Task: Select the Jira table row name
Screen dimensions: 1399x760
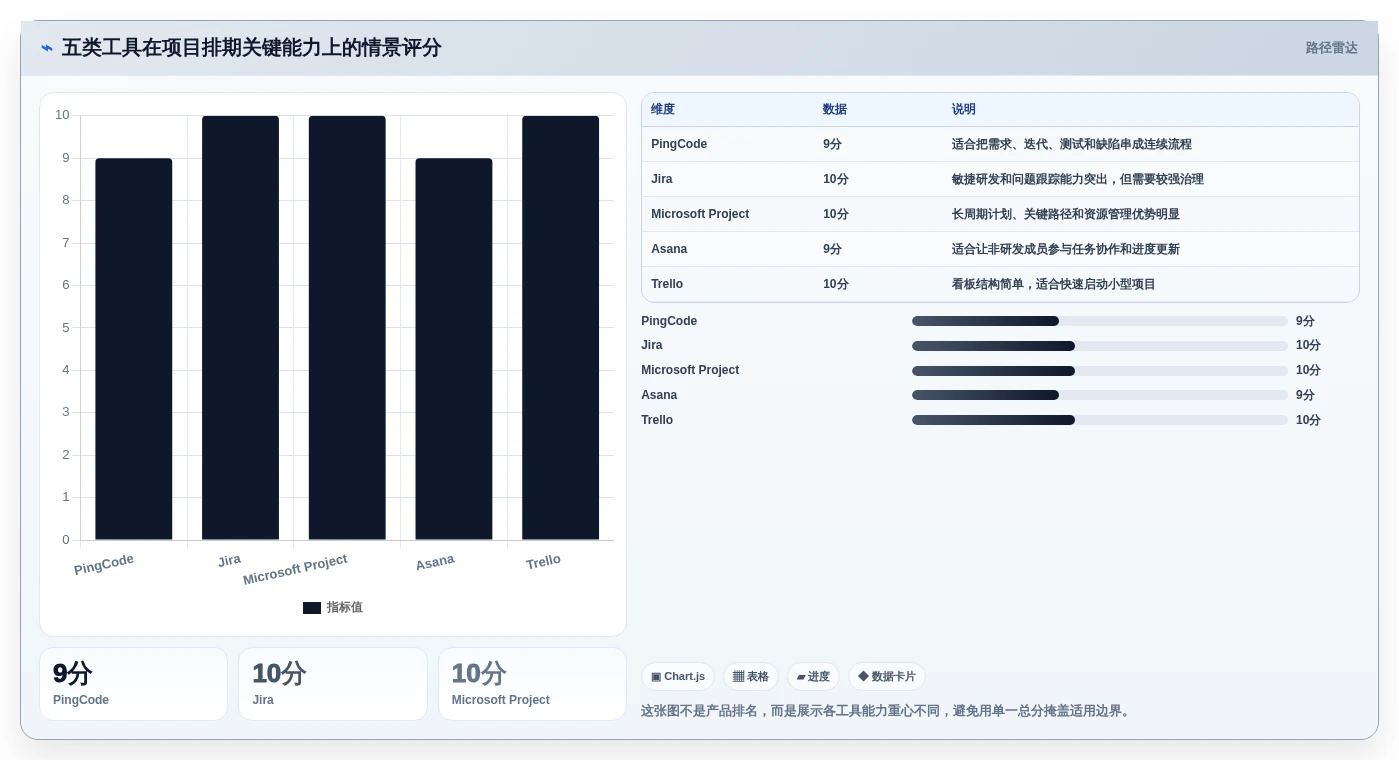Action: (x=662, y=179)
